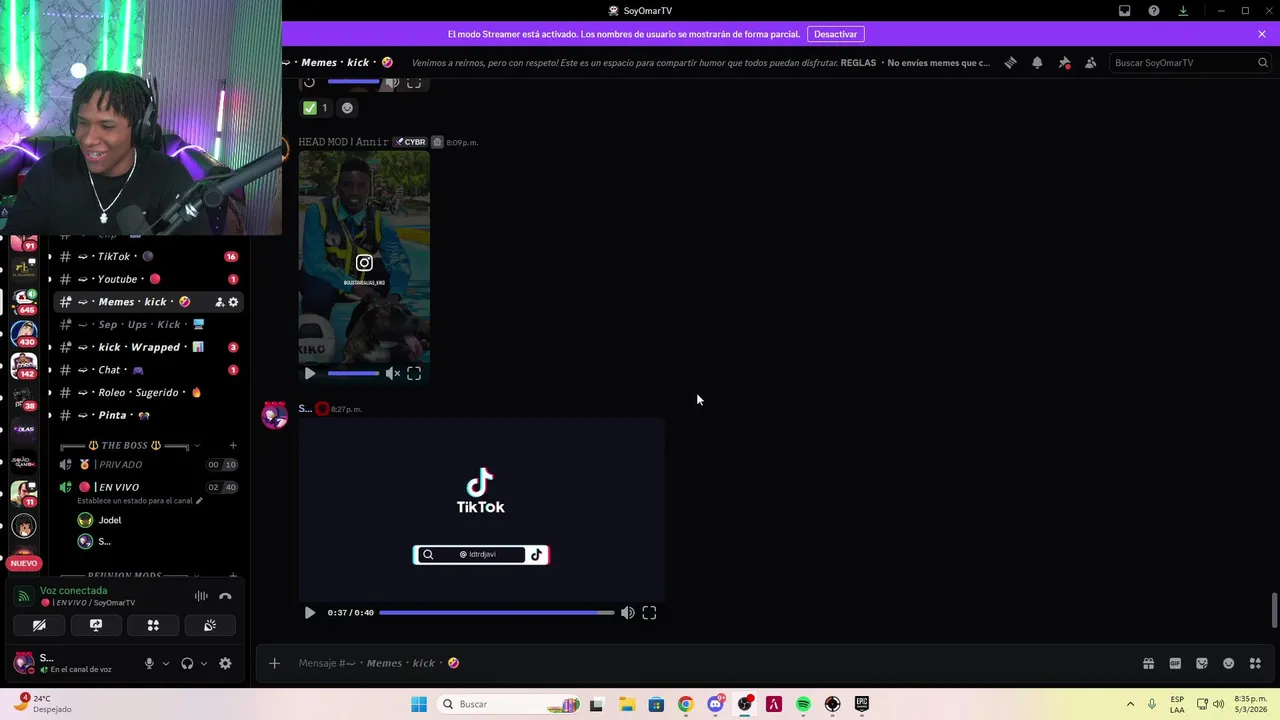Expand threads arrow beside Youtube channel
This screenshot has height=720, width=1280.
[50, 279]
